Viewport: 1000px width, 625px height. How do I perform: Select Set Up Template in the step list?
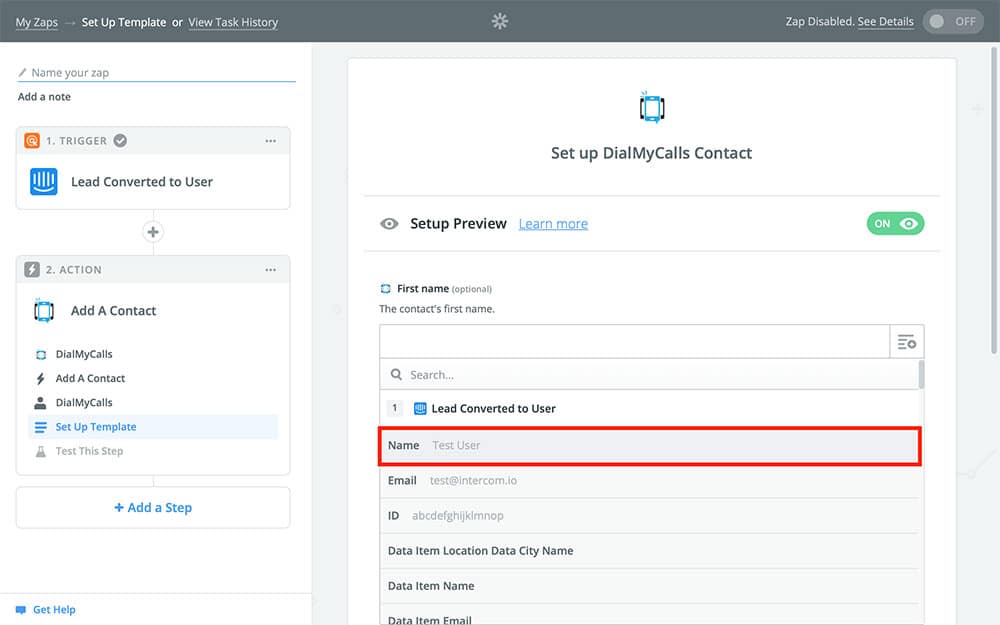pyautogui.click(x=95, y=427)
